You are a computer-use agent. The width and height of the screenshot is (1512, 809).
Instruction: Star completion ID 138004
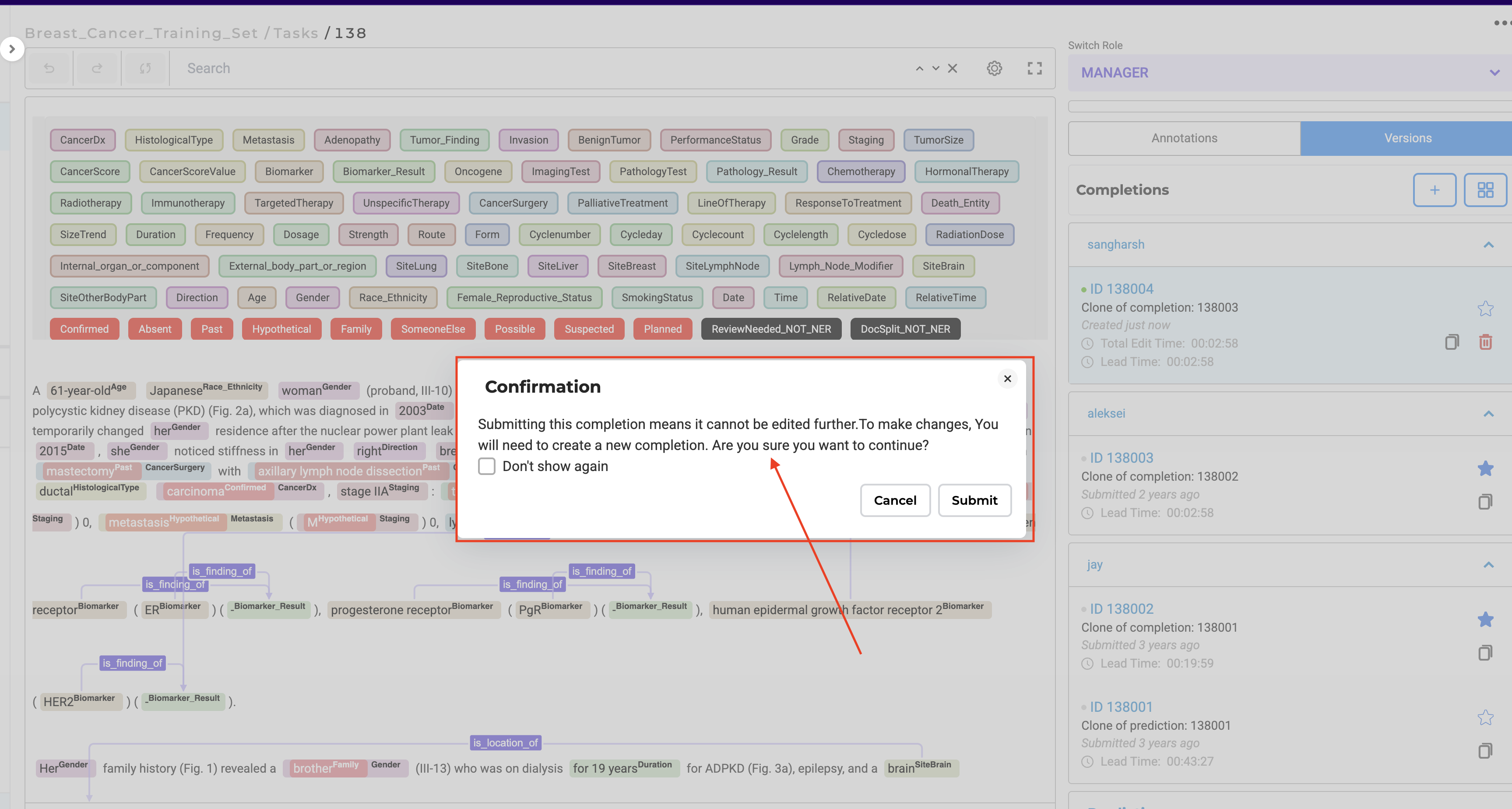pyautogui.click(x=1485, y=308)
